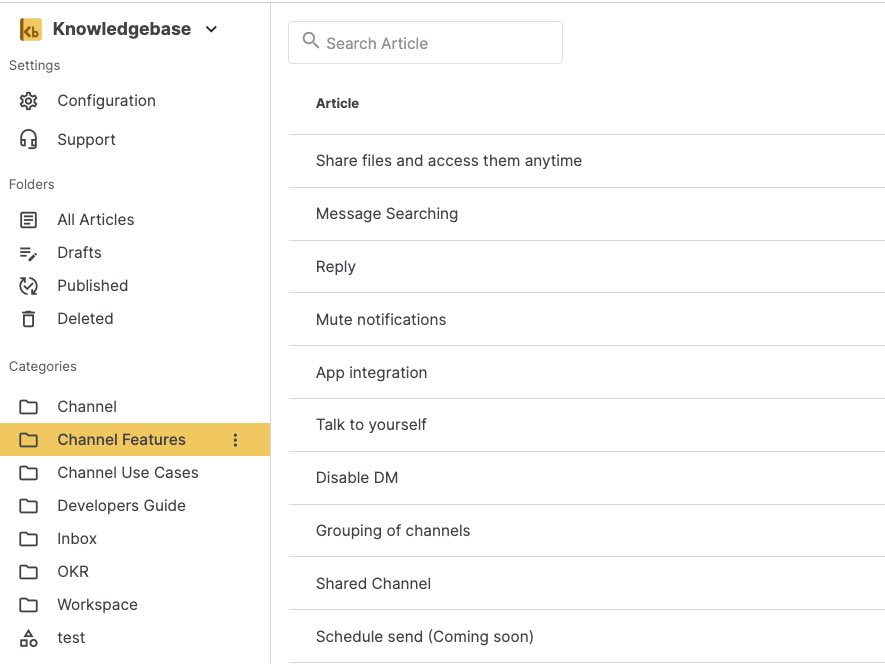The width and height of the screenshot is (885, 664).
Task: Focus the Search Article input field
Action: pos(425,43)
